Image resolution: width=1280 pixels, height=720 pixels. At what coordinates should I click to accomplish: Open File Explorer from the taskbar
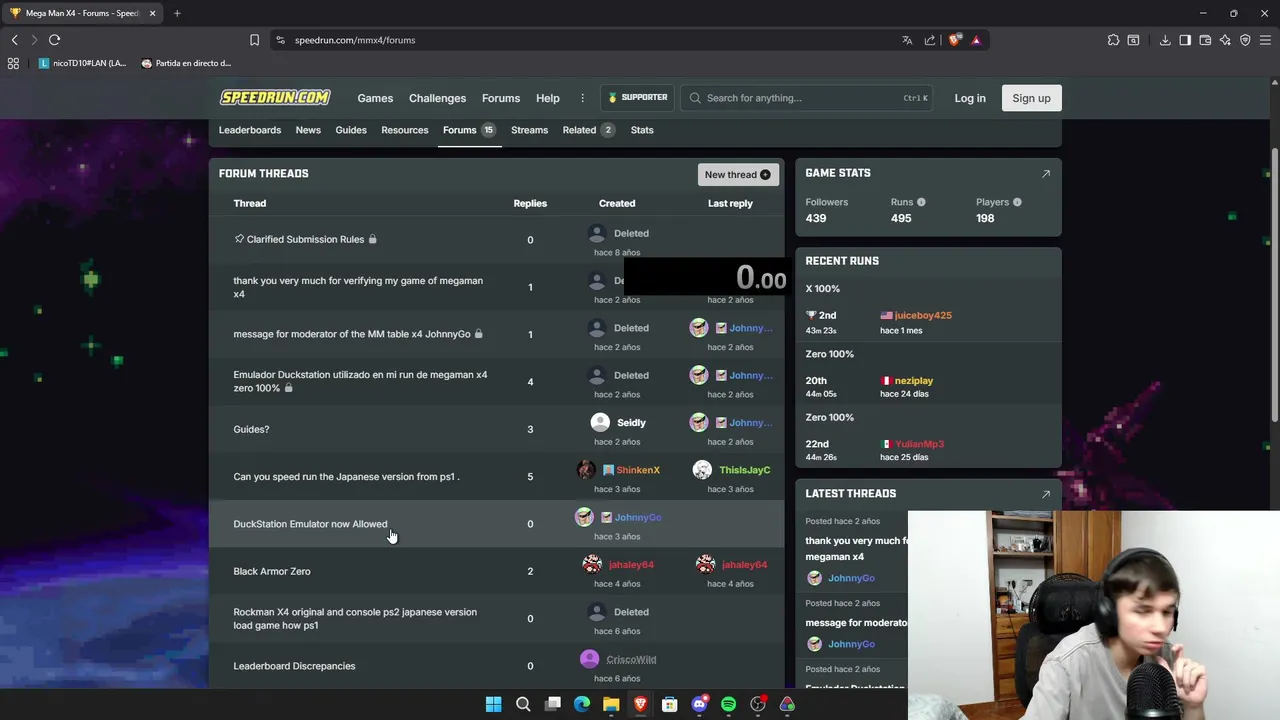pos(611,704)
